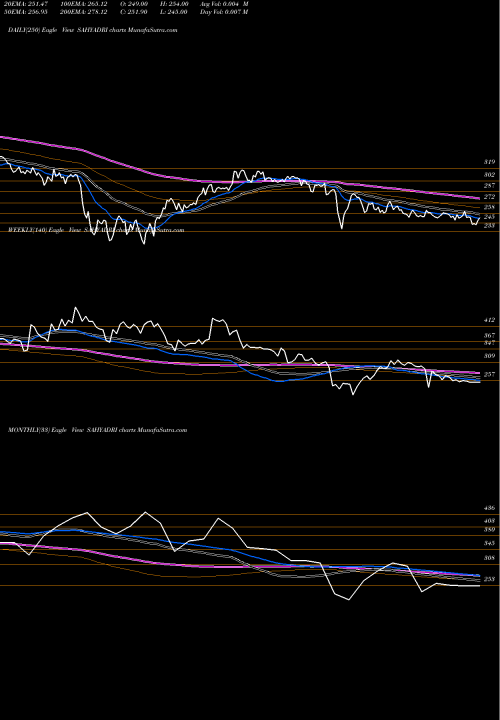Click the 200EMA: 278.12 header value

point(86,12)
